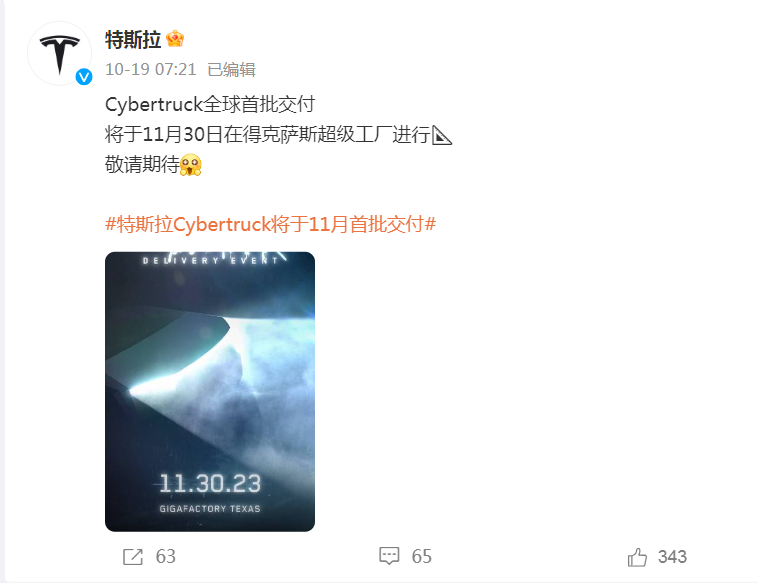
Task: Enlarge the Cybertruck delivery event poster image
Action: (210, 392)
